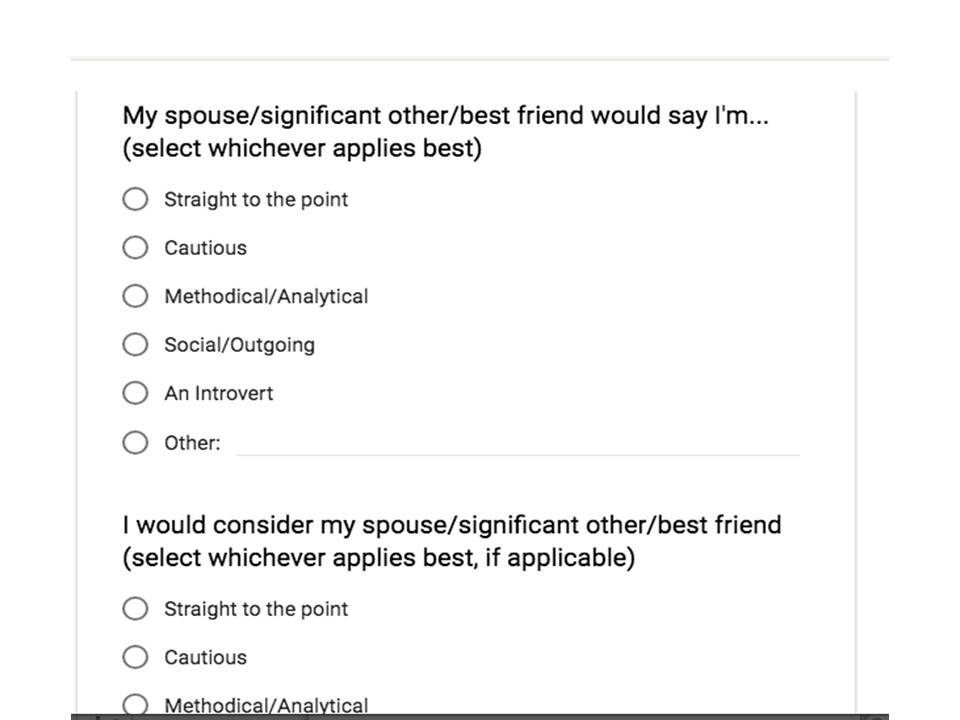Choose Cautious radio under 'I would consider' question
The height and width of the screenshot is (720, 960).
point(135,657)
